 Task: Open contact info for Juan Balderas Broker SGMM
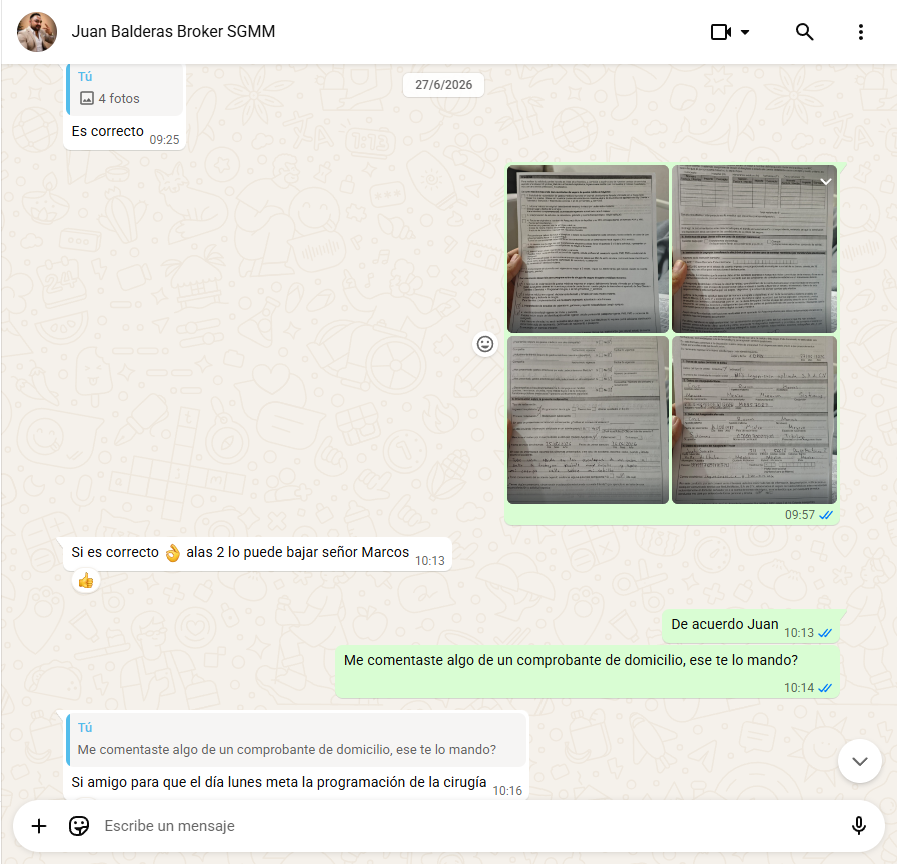pyautogui.click(x=173, y=31)
